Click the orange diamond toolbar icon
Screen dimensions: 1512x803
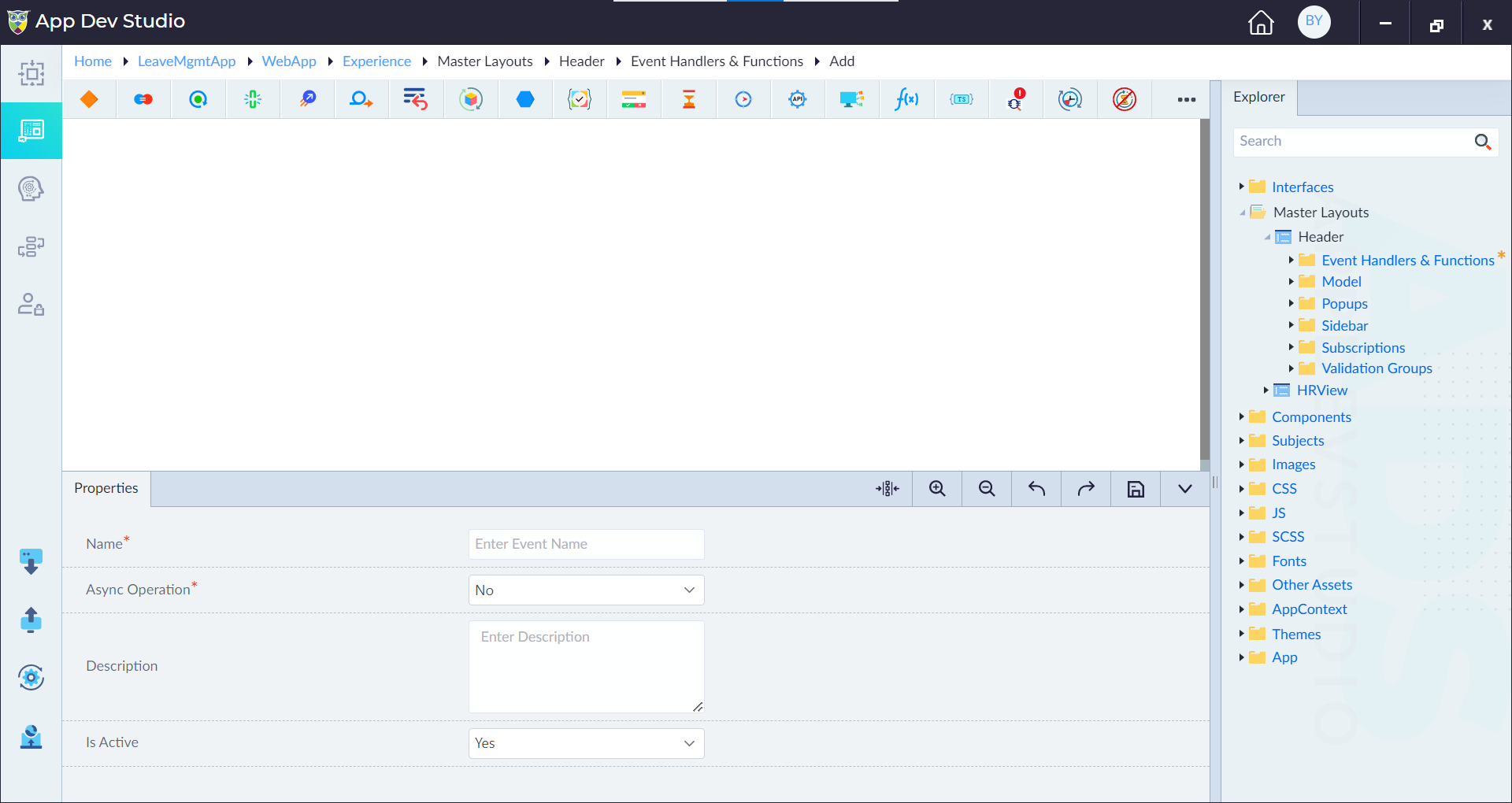pos(89,99)
